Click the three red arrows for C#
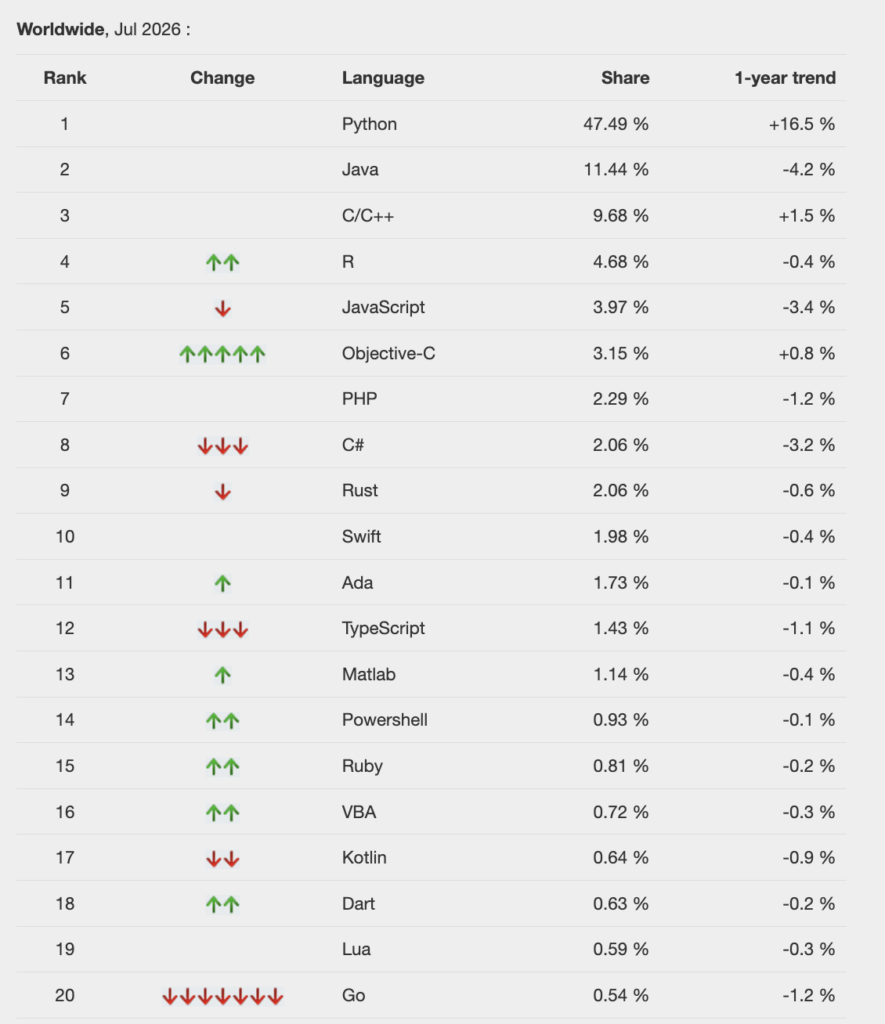 tap(223, 446)
